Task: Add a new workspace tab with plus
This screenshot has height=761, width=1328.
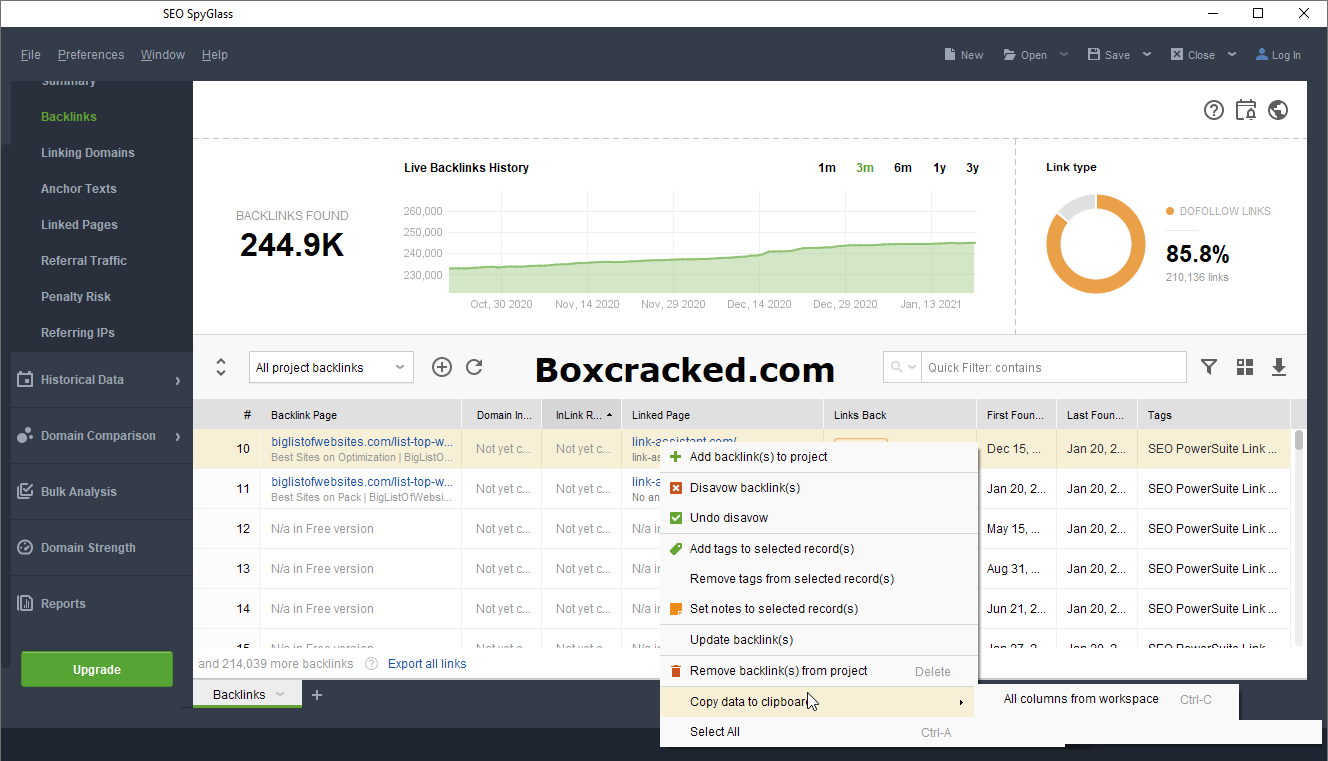Action: (x=317, y=695)
